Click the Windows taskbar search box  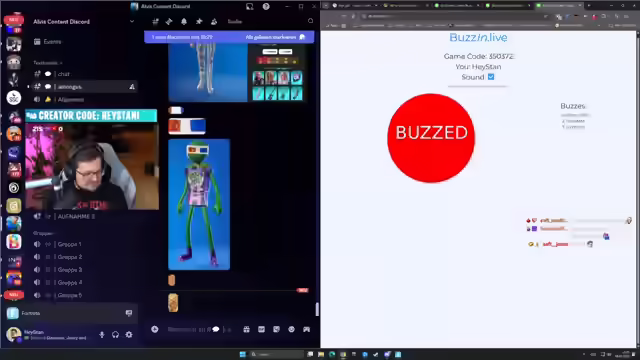tap(277, 354)
